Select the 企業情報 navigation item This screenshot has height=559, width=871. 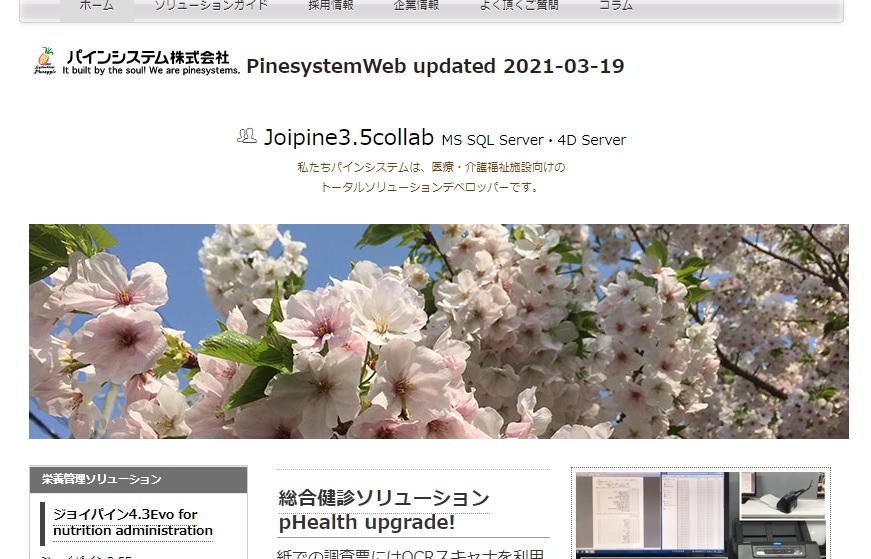[417, 6]
